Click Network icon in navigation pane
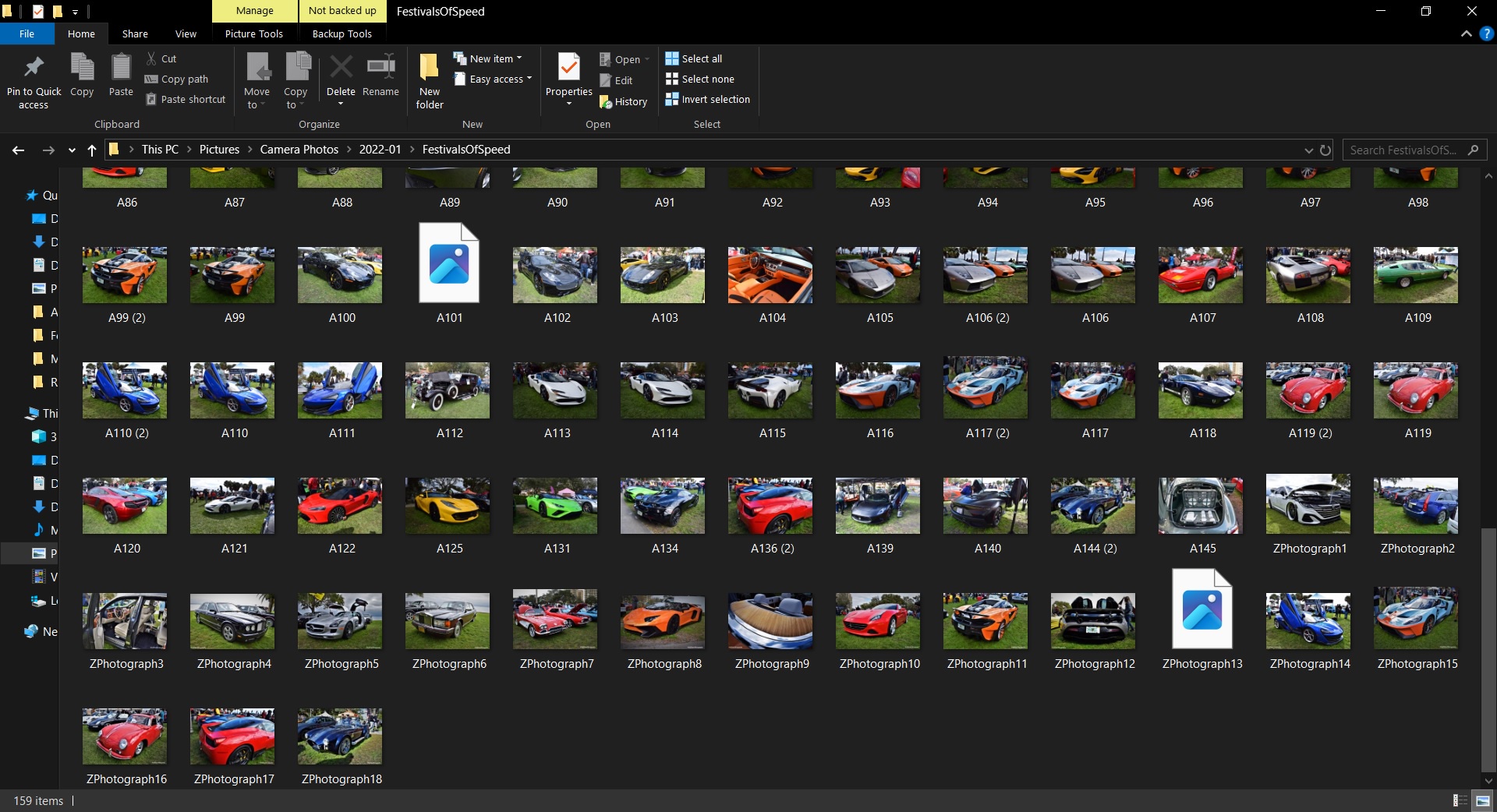1497x812 pixels. click(31, 631)
